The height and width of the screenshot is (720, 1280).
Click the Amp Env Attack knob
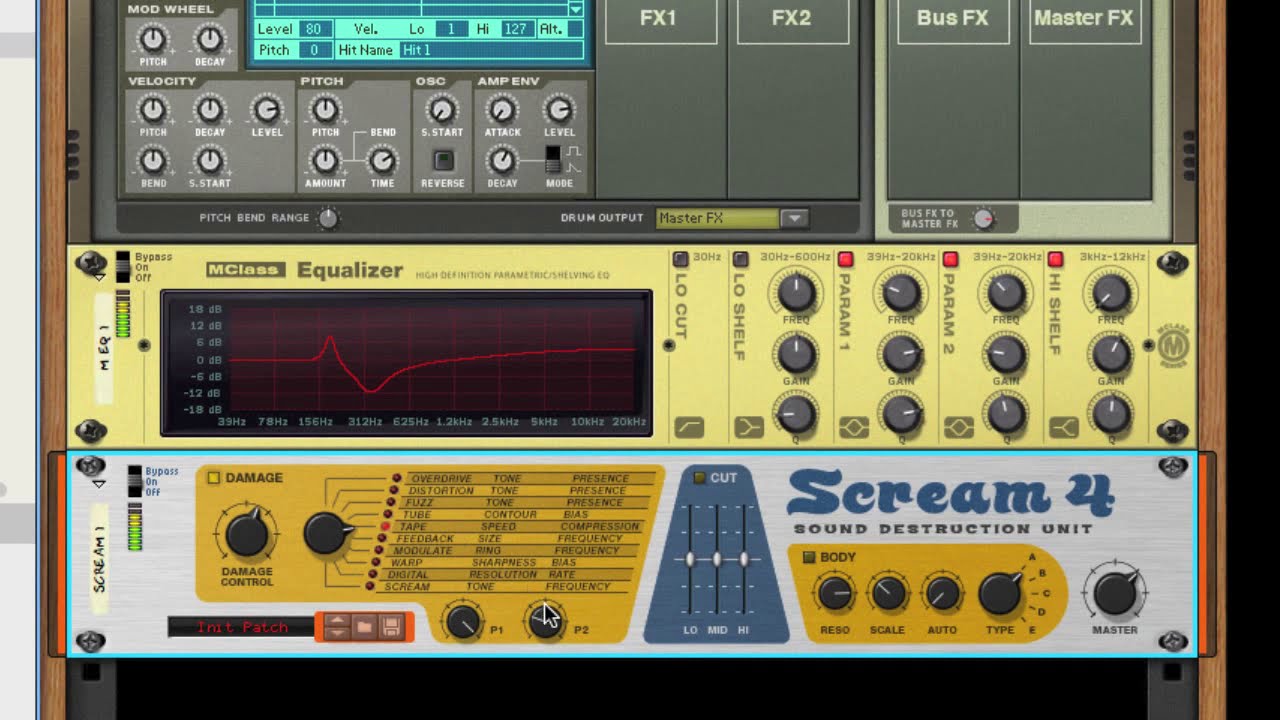502,109
